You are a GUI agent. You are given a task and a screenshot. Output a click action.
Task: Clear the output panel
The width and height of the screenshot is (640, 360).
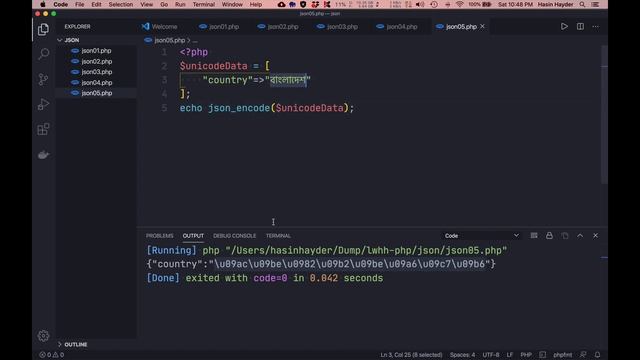(x=534, y=236)
